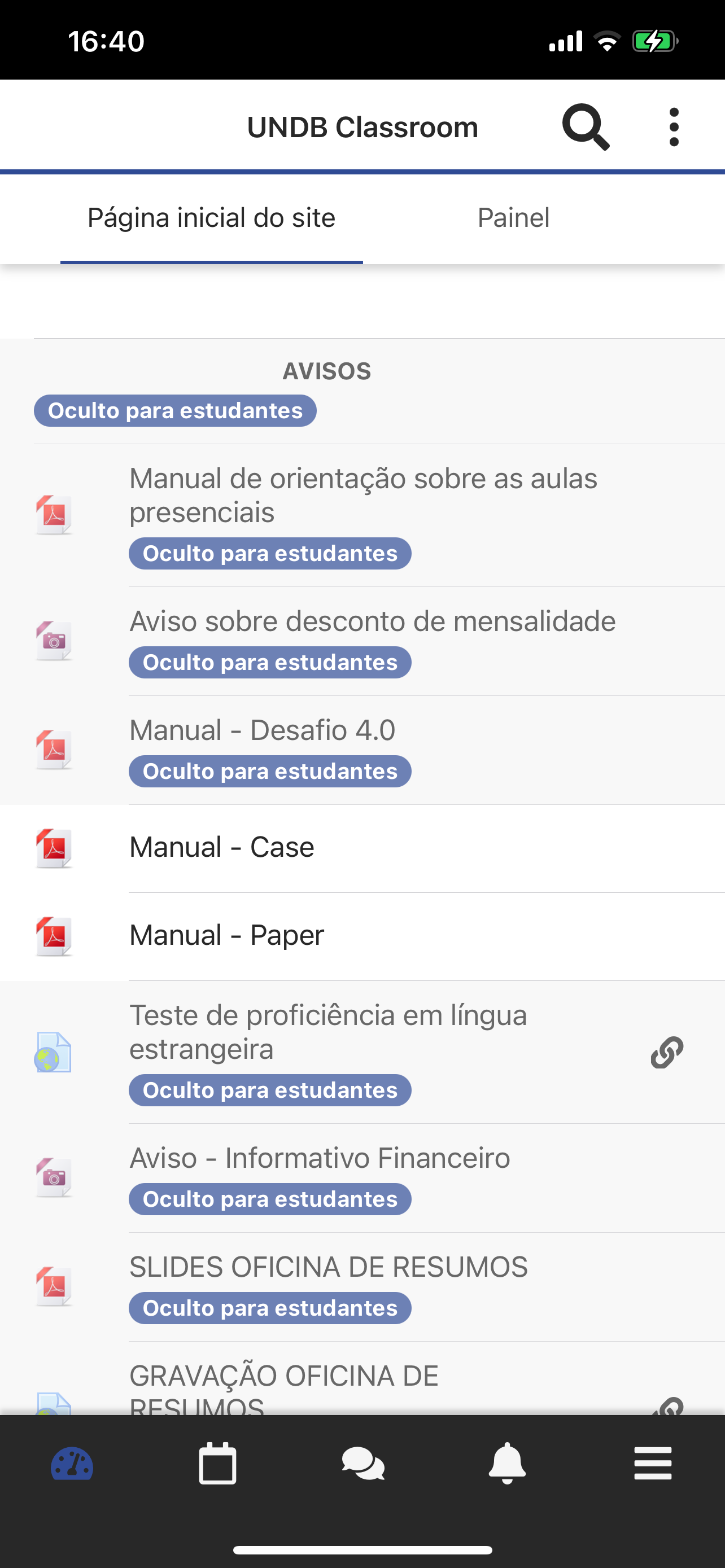
Task: Open Aviso sobre desconto de mensalidade
Action: tap(362, 642)
